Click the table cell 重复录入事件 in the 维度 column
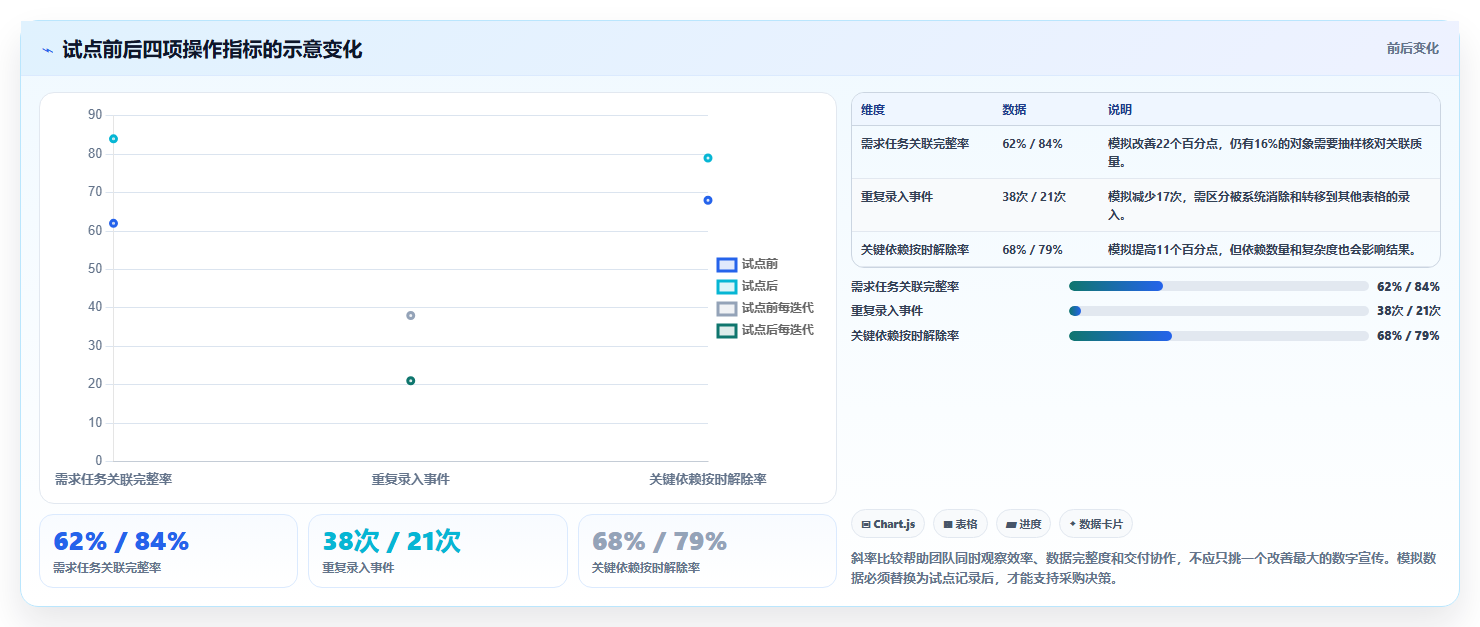Screen dimensions: 1480x627 pyautogui.click(x=897, y=197)
